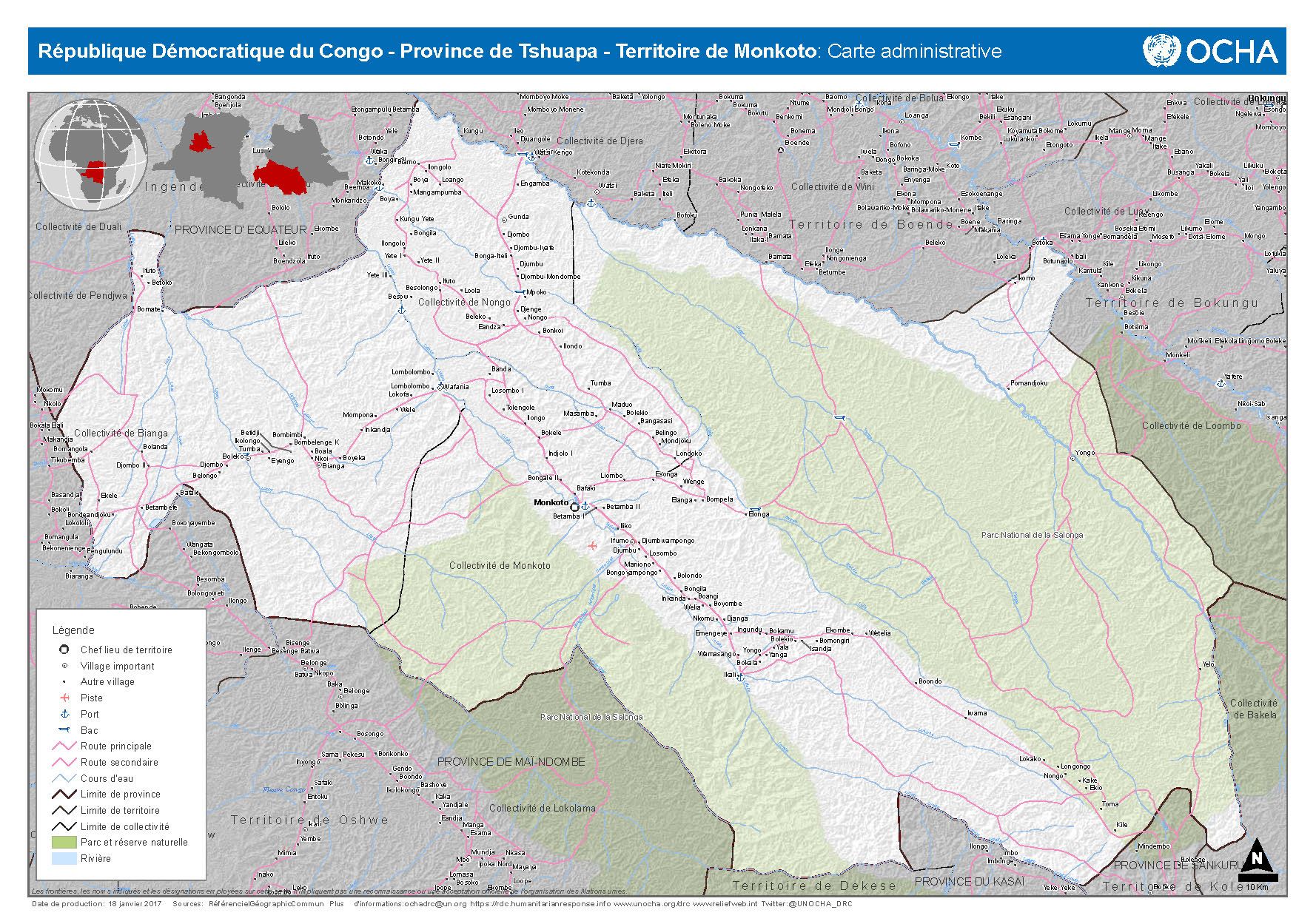The height and width of the screenshot is (924, 1316).
Task: Click the Limite de province legend line symbol
Action: tap(64, 795)
